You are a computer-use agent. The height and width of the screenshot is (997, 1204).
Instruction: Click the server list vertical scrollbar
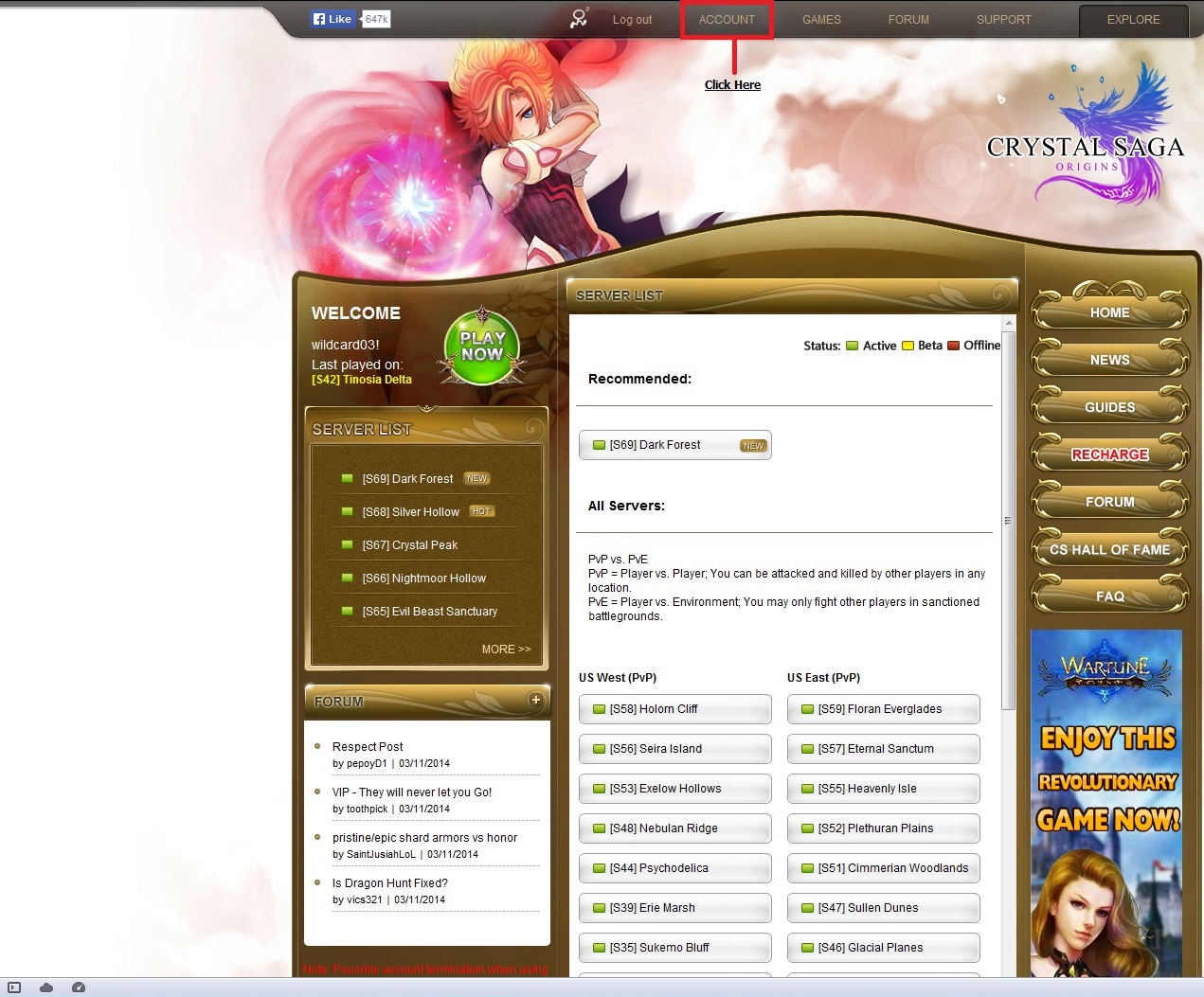(x=1008, y=521)
